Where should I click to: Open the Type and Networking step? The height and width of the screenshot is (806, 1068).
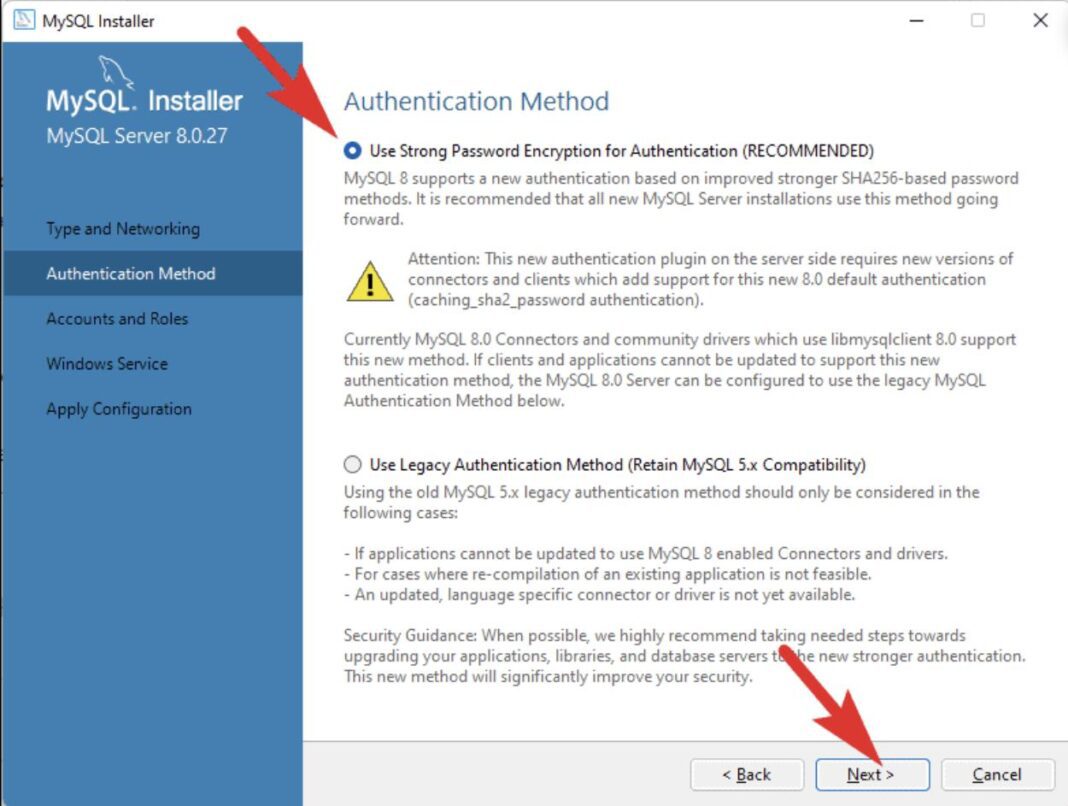(123, 229)
